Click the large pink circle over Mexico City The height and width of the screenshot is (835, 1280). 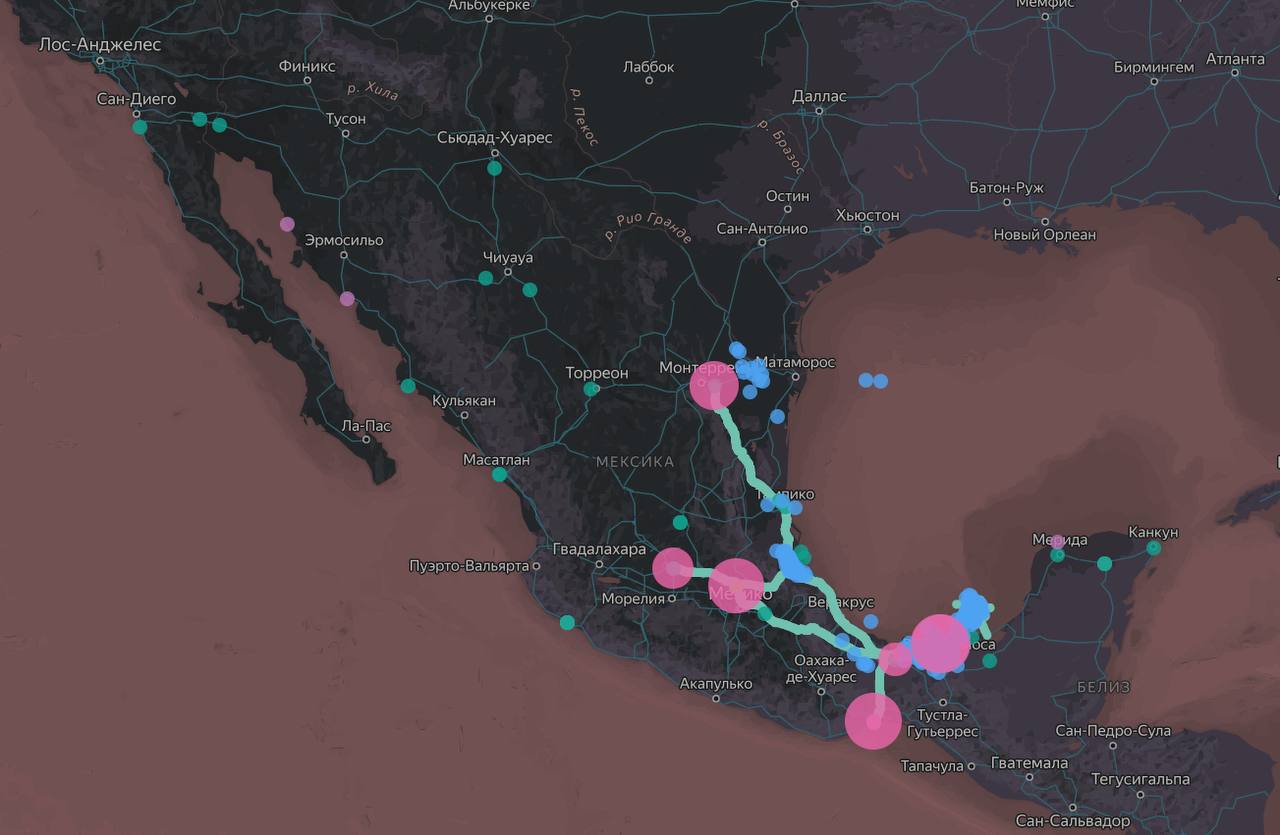click(x=736, y=586)
